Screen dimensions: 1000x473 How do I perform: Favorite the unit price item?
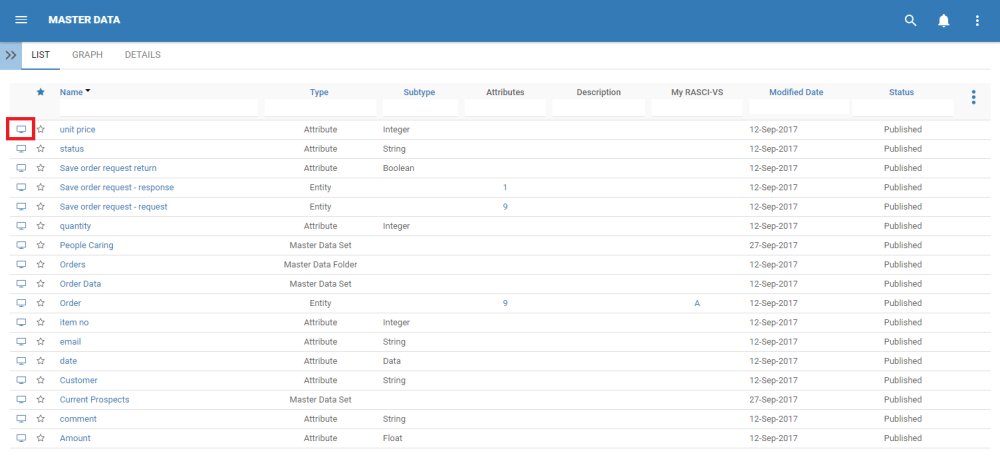tap(41, 129)
